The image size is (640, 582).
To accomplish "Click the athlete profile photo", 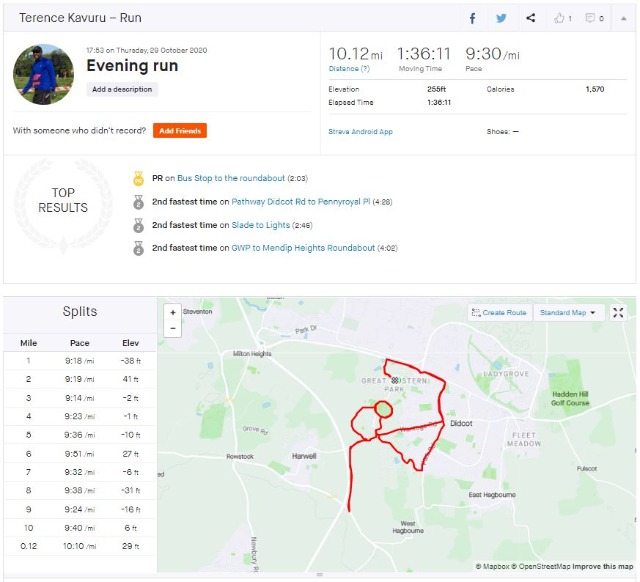I will [43, 73].
